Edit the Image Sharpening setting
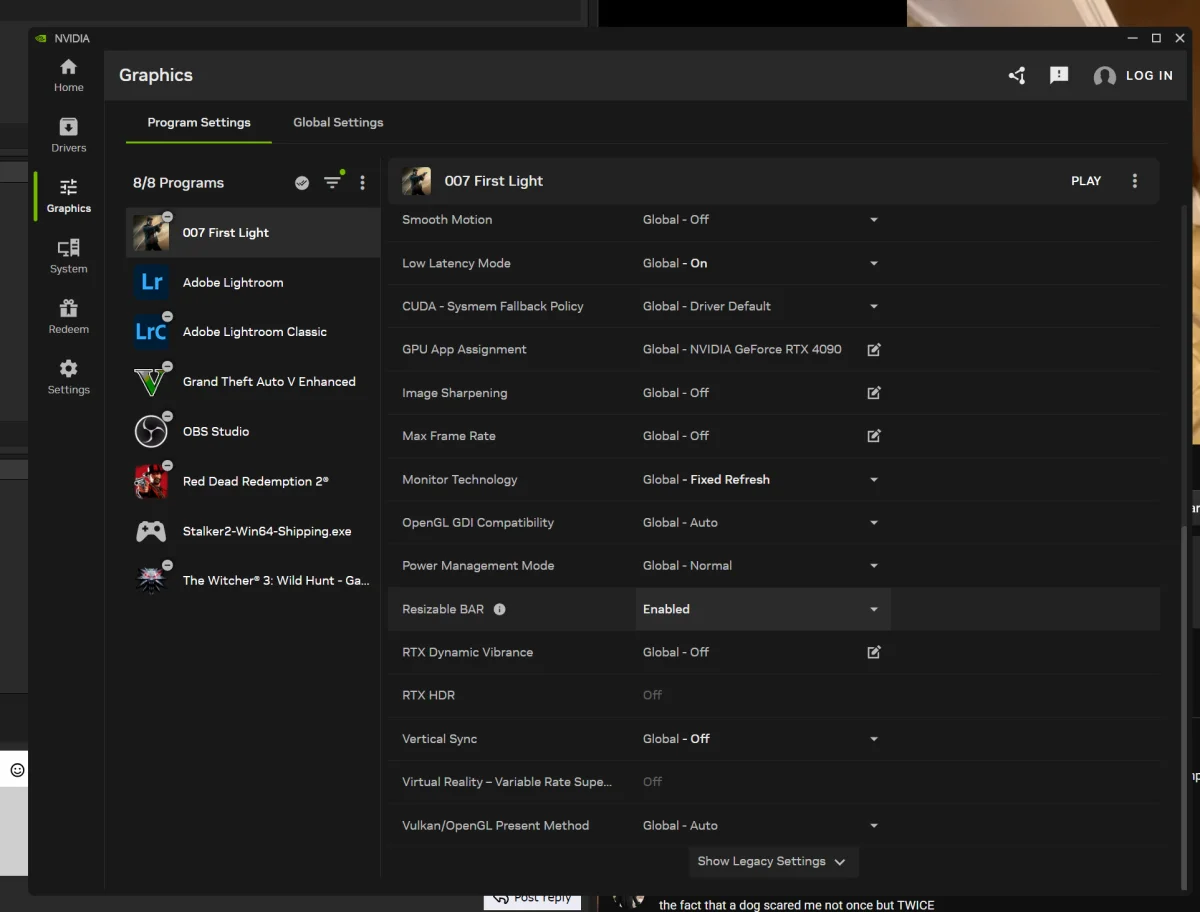Image resolution: width=1200 pixels, height=912 pixels. 874,393
